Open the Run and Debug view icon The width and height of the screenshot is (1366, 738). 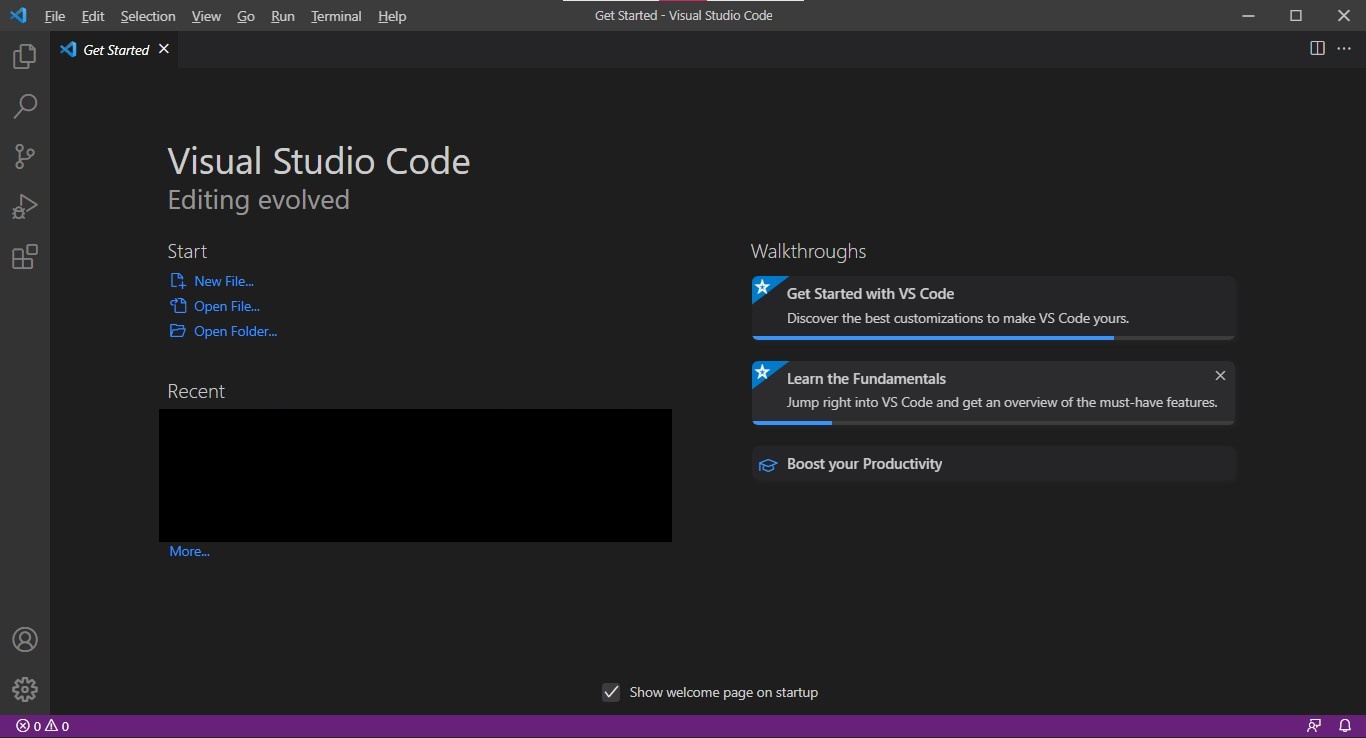pos(25,207)
